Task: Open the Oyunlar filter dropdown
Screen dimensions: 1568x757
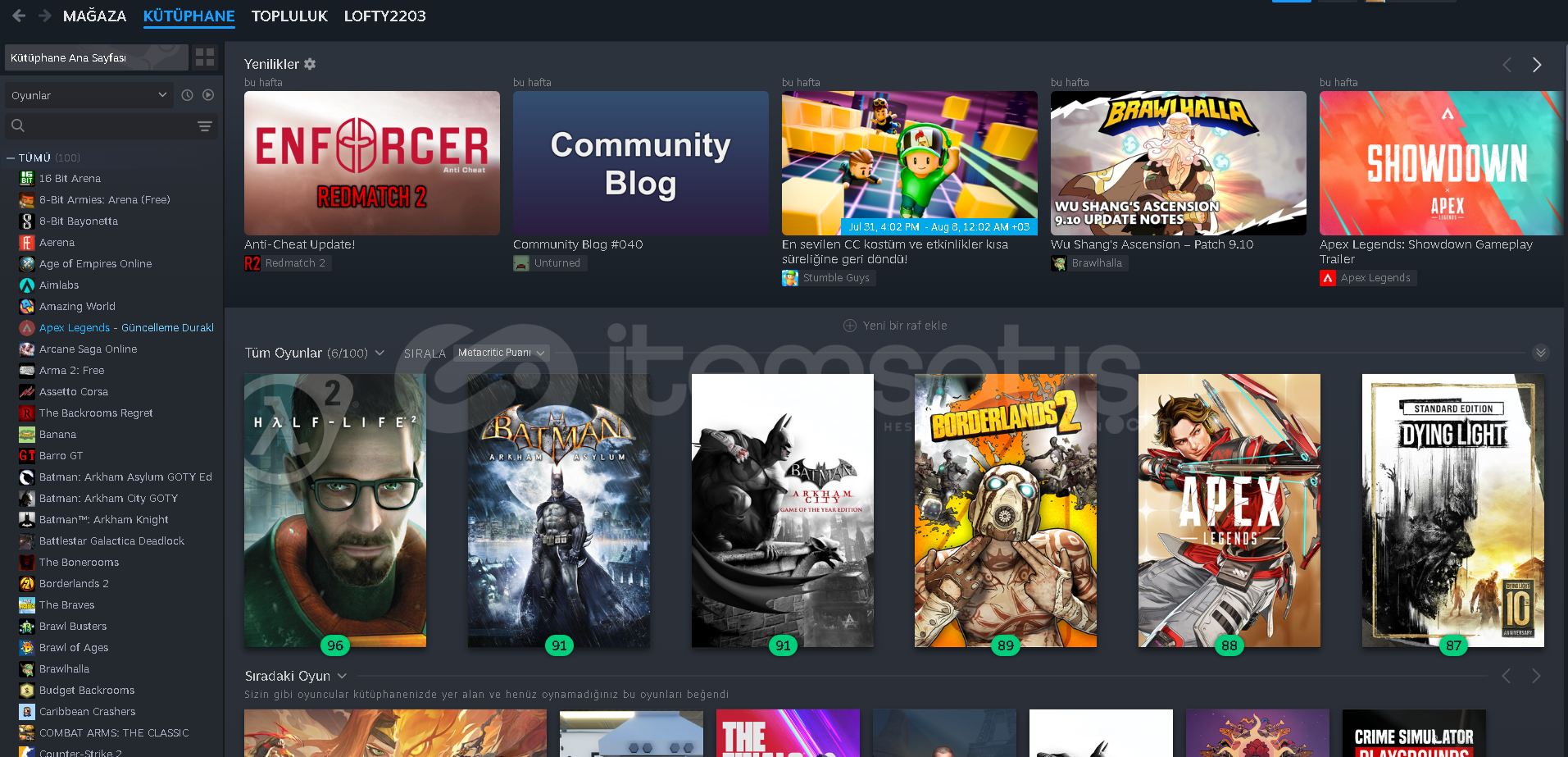Action: tap(89, 95)
